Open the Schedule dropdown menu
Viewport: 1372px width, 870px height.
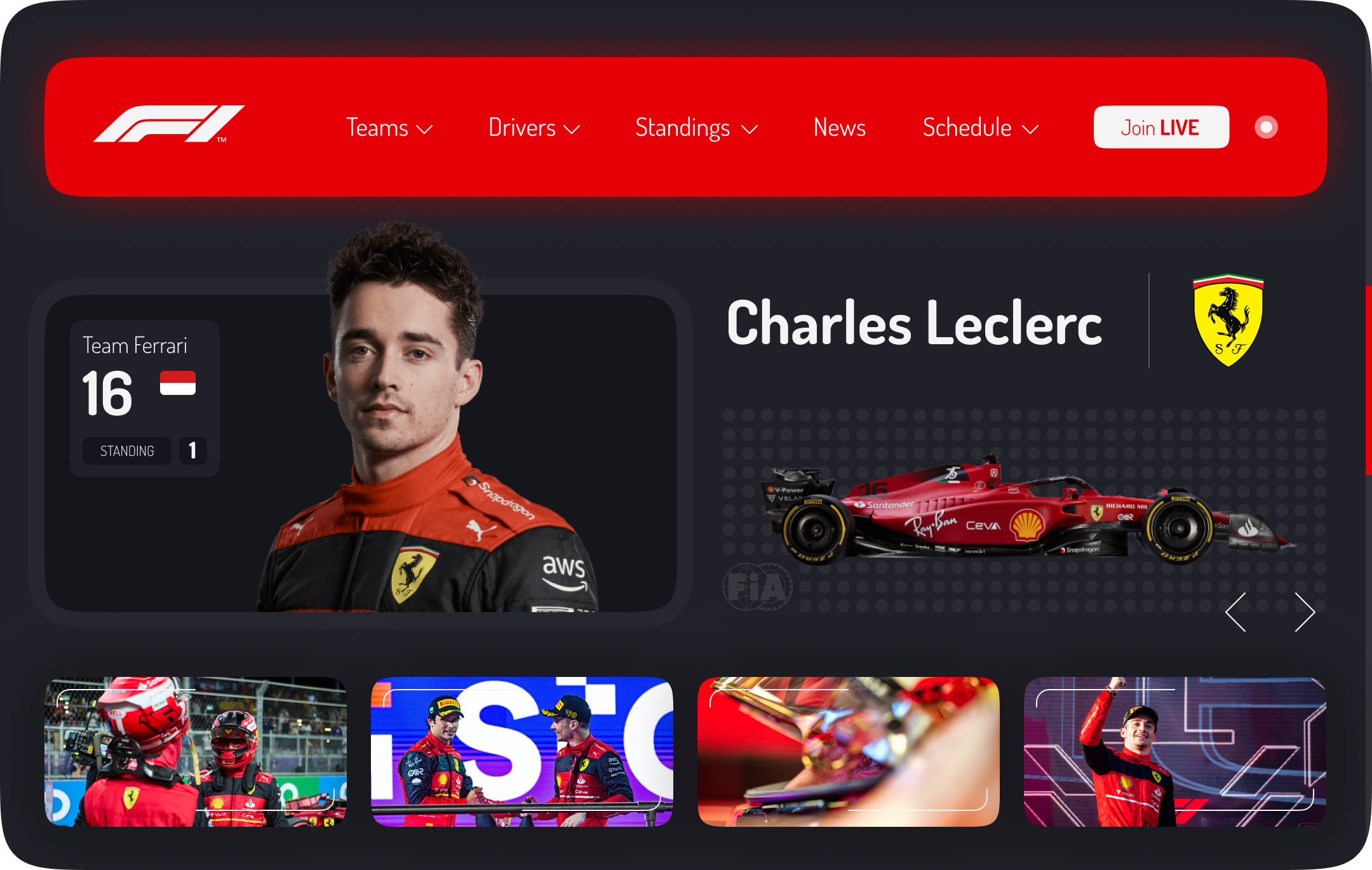pos(981,128)
